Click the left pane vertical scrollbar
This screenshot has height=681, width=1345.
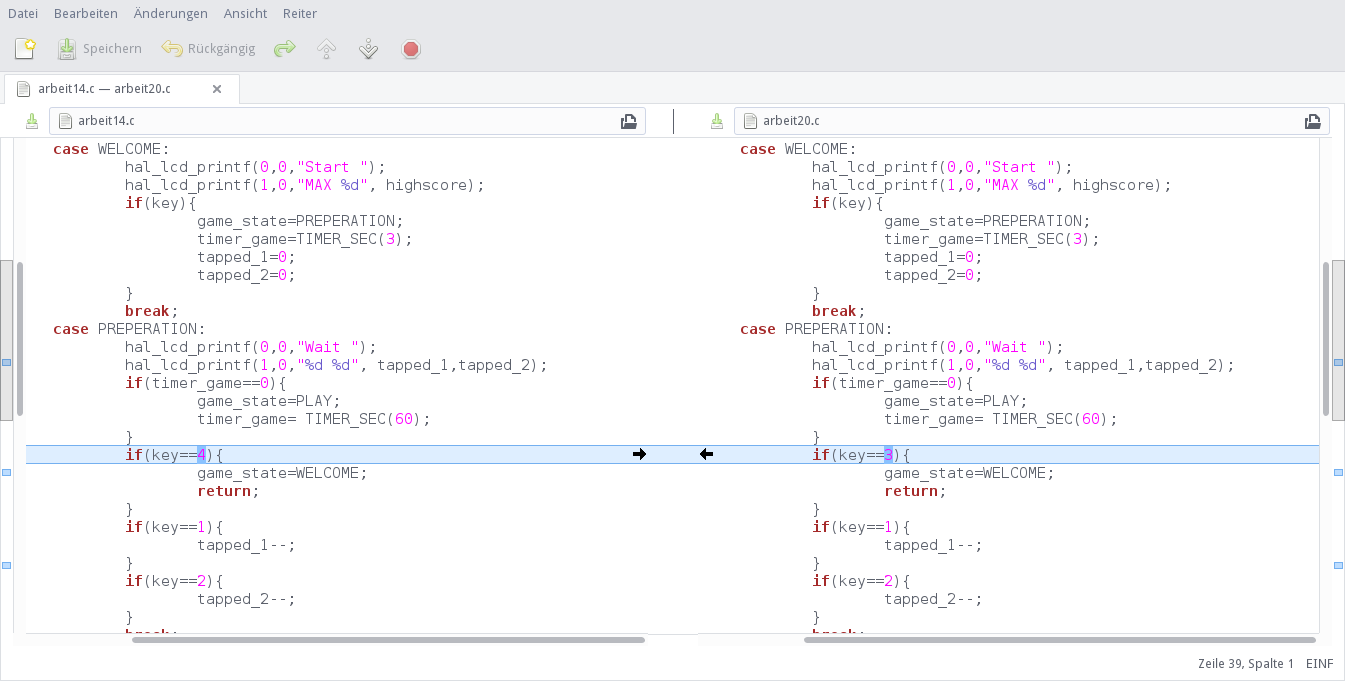click(19, 339)
